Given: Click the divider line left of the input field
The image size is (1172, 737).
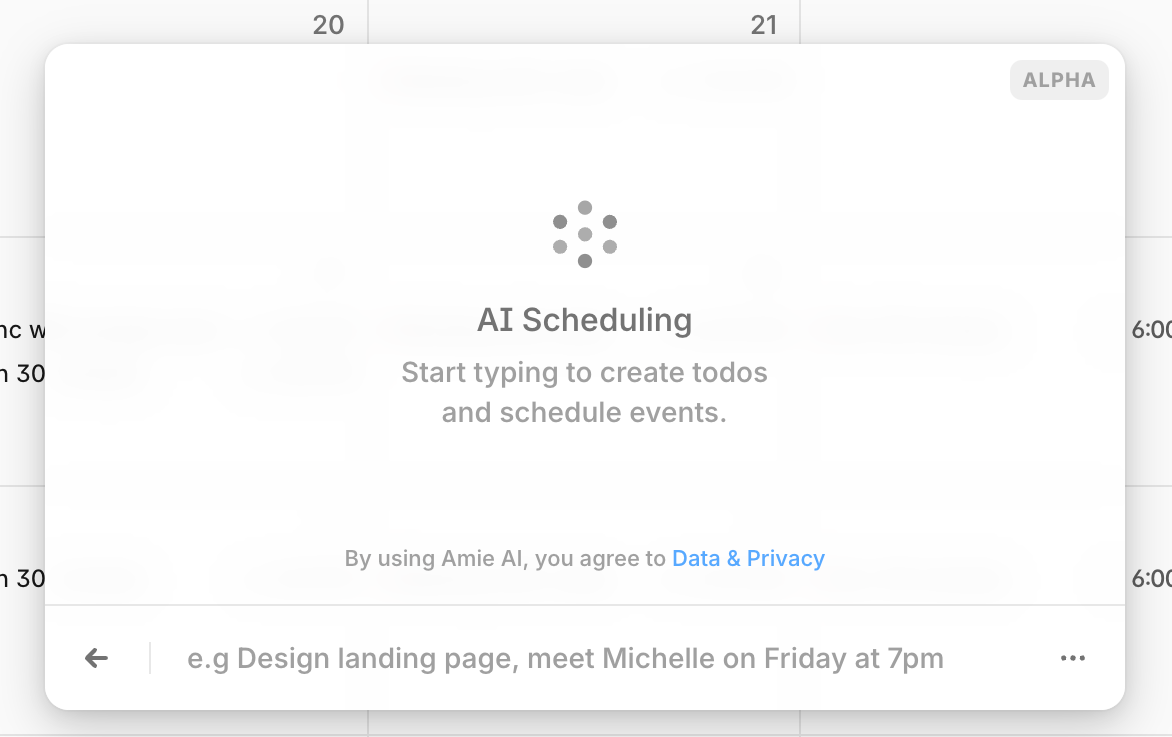Looking at the screenshot, I should tap(148, 657).
